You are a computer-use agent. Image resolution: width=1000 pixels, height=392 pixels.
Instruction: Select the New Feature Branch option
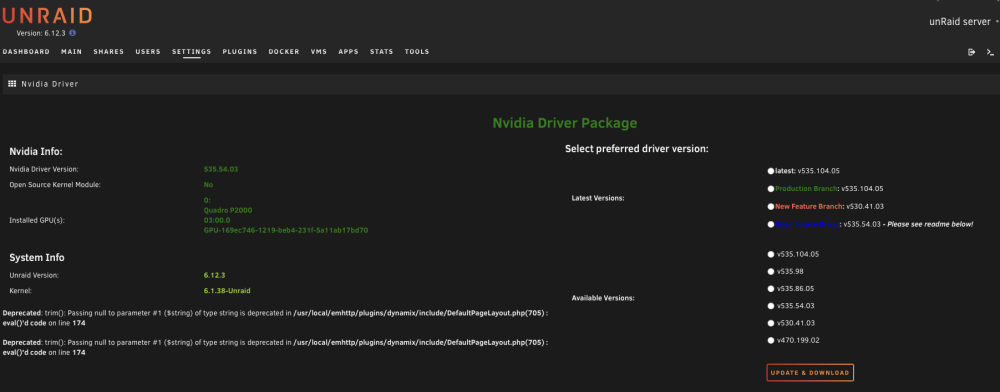tap(771, 207)
